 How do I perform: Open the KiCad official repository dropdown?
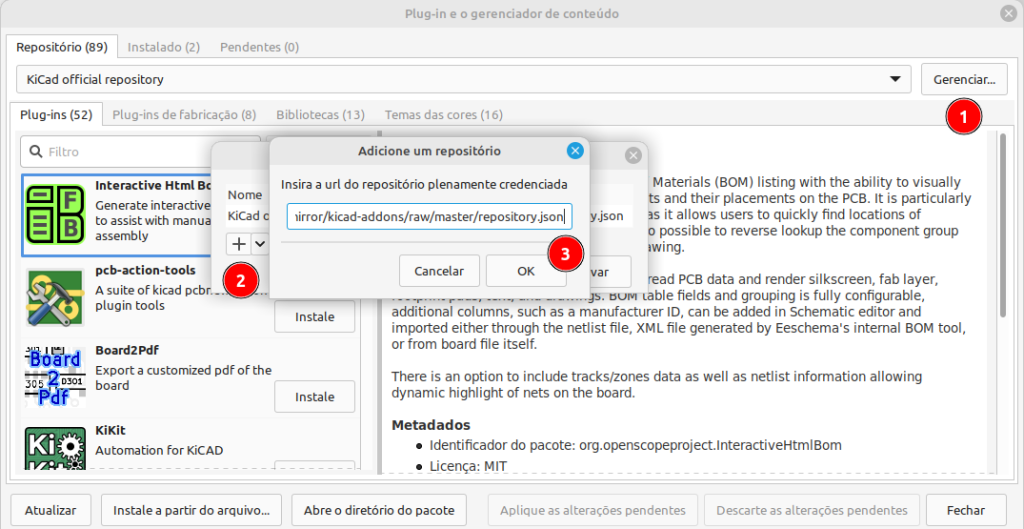(463, 80)
